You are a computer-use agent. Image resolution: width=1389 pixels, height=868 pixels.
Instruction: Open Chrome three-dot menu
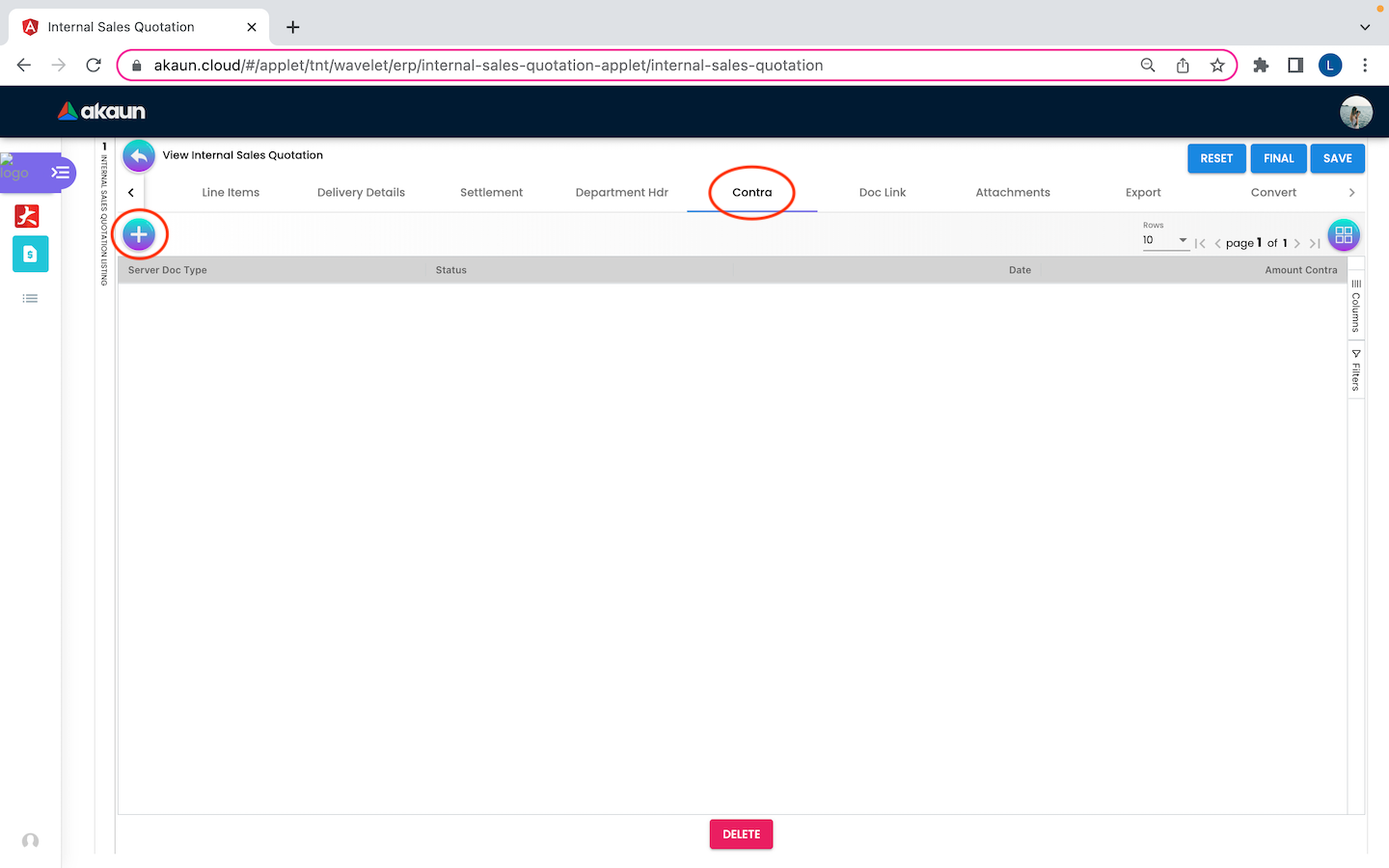pos(1365,66)
